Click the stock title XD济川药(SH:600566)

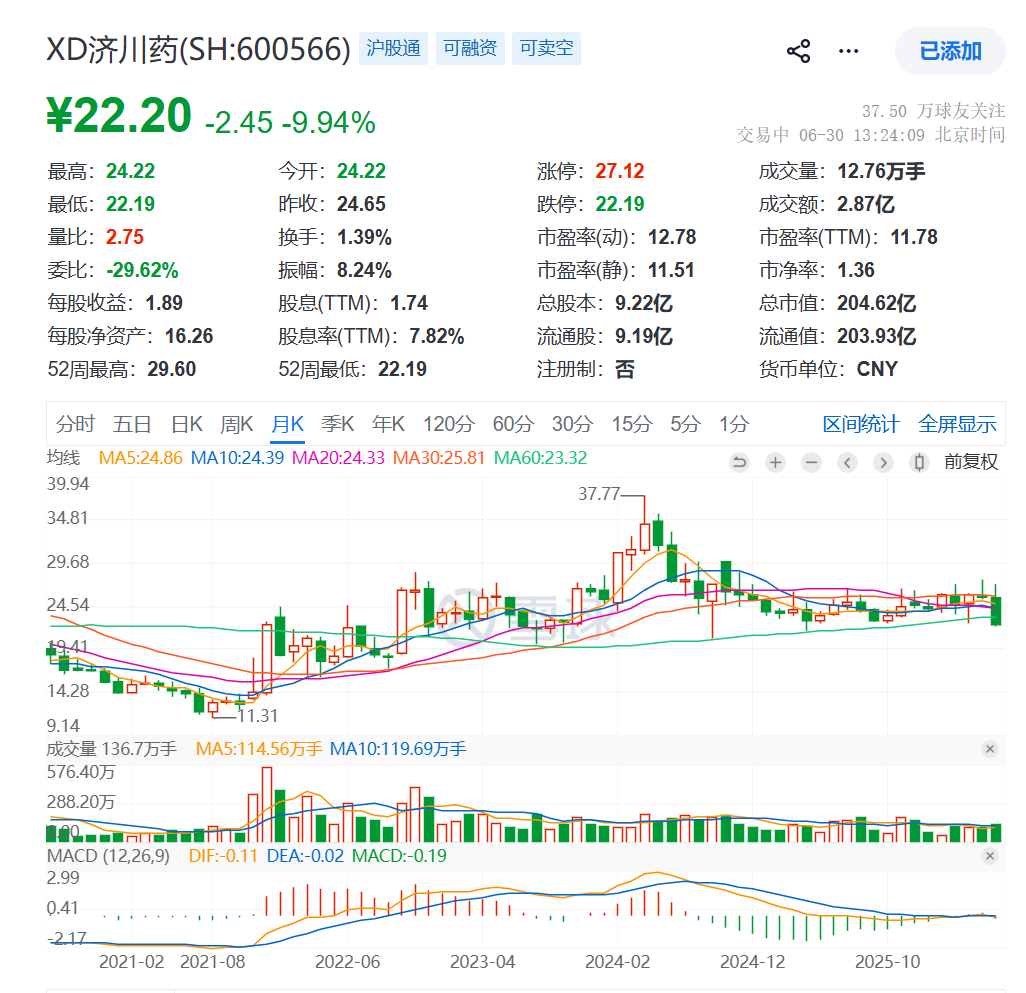tap(199, 50)
